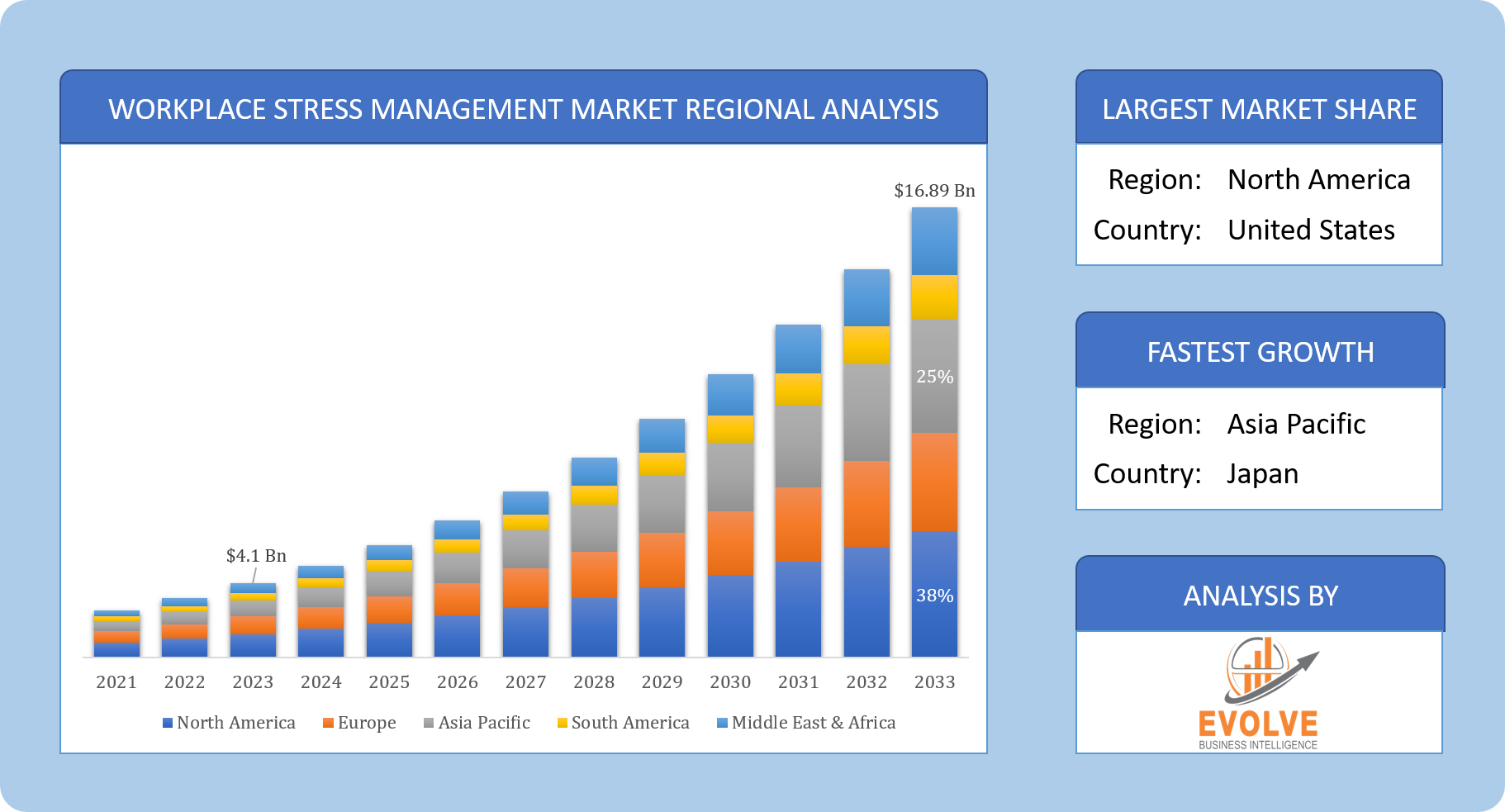Select the Largest Market Share header

[x=1259, y=109]
